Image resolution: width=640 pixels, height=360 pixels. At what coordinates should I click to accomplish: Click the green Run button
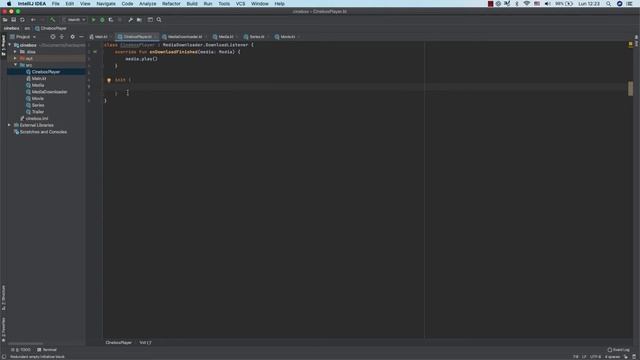tap(93, 20)
